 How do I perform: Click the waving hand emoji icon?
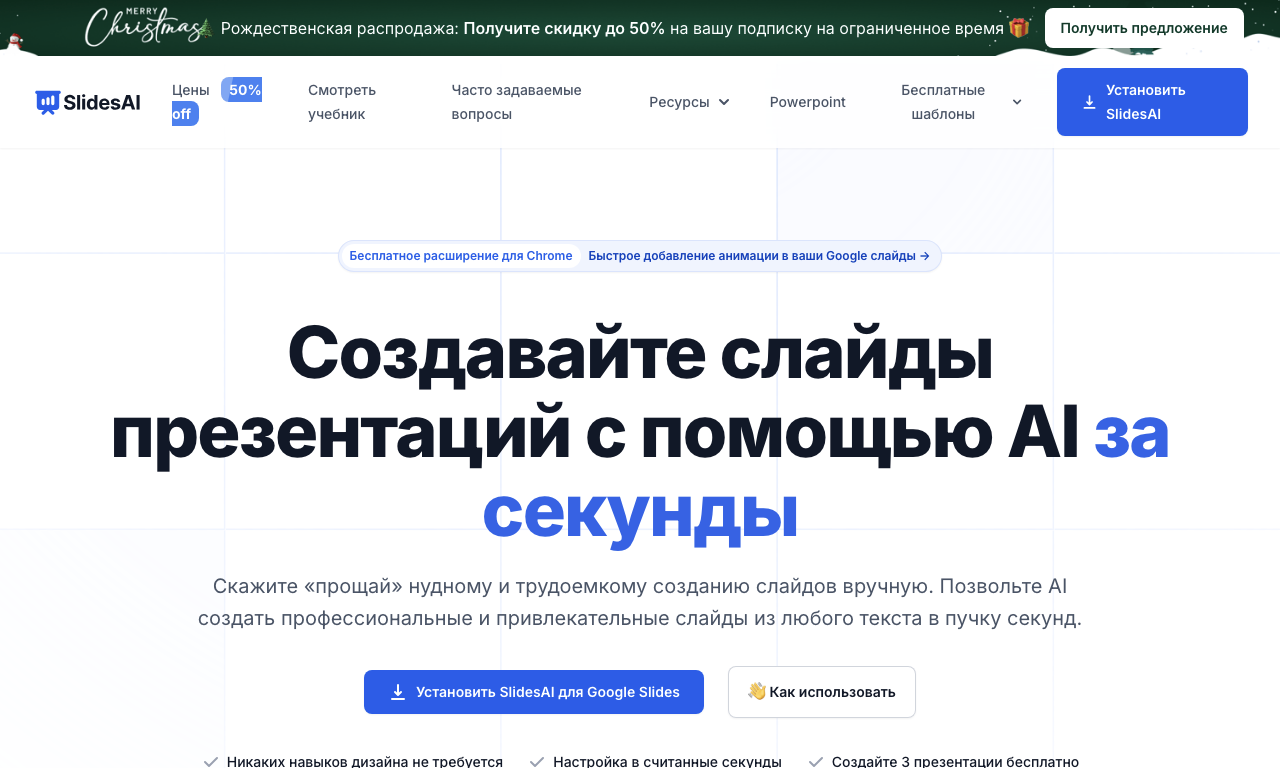pos(756,691)
